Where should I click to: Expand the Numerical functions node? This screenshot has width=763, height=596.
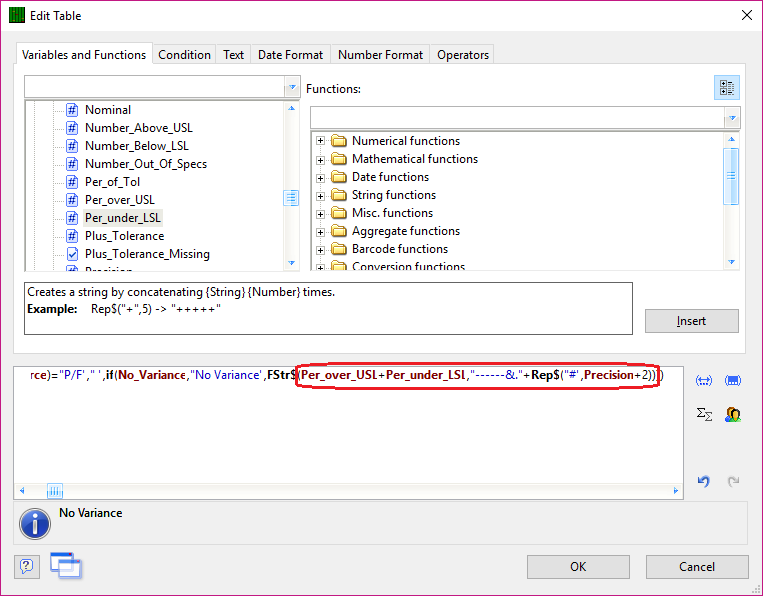click(320, 141)
